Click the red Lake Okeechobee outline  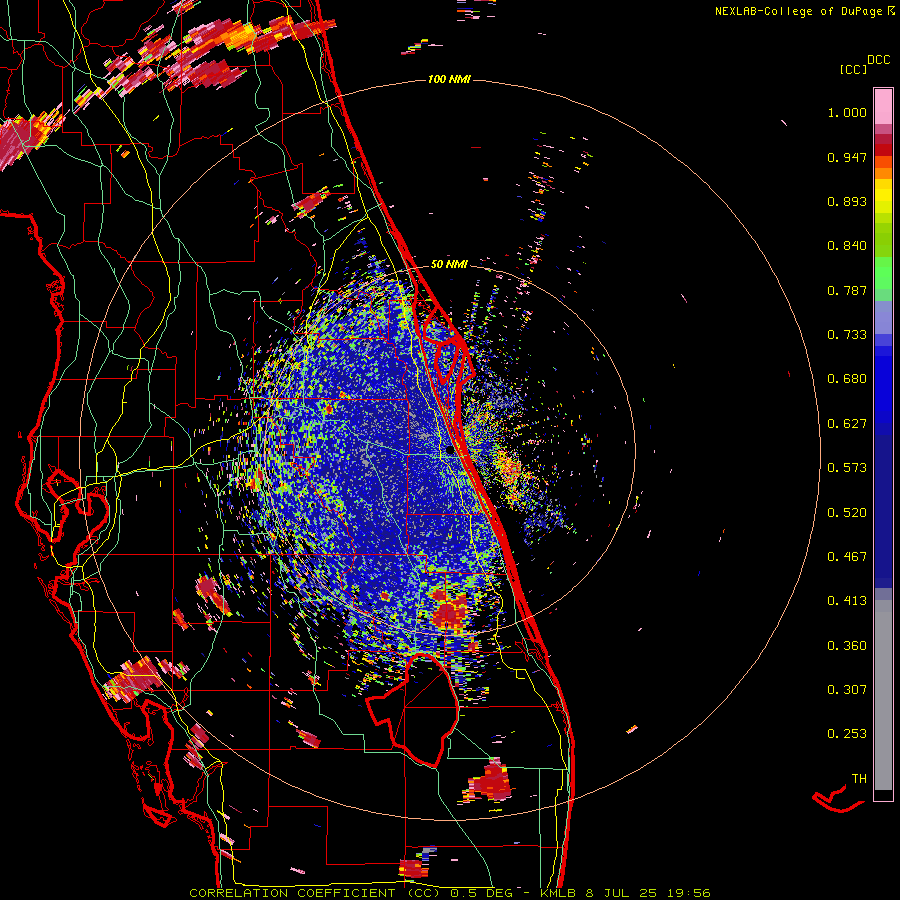pyautogui.click(x=413, y=709)
